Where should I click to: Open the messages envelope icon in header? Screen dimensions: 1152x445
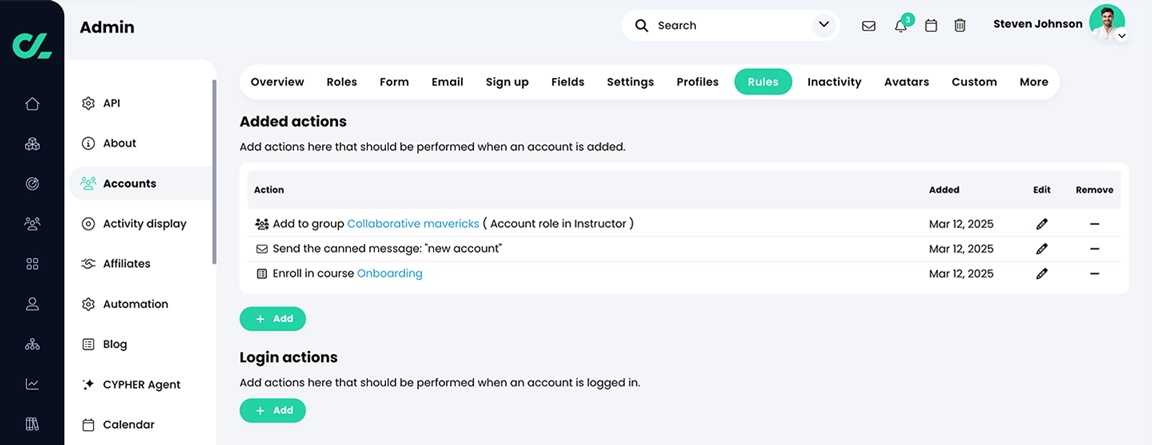point(868,26)
